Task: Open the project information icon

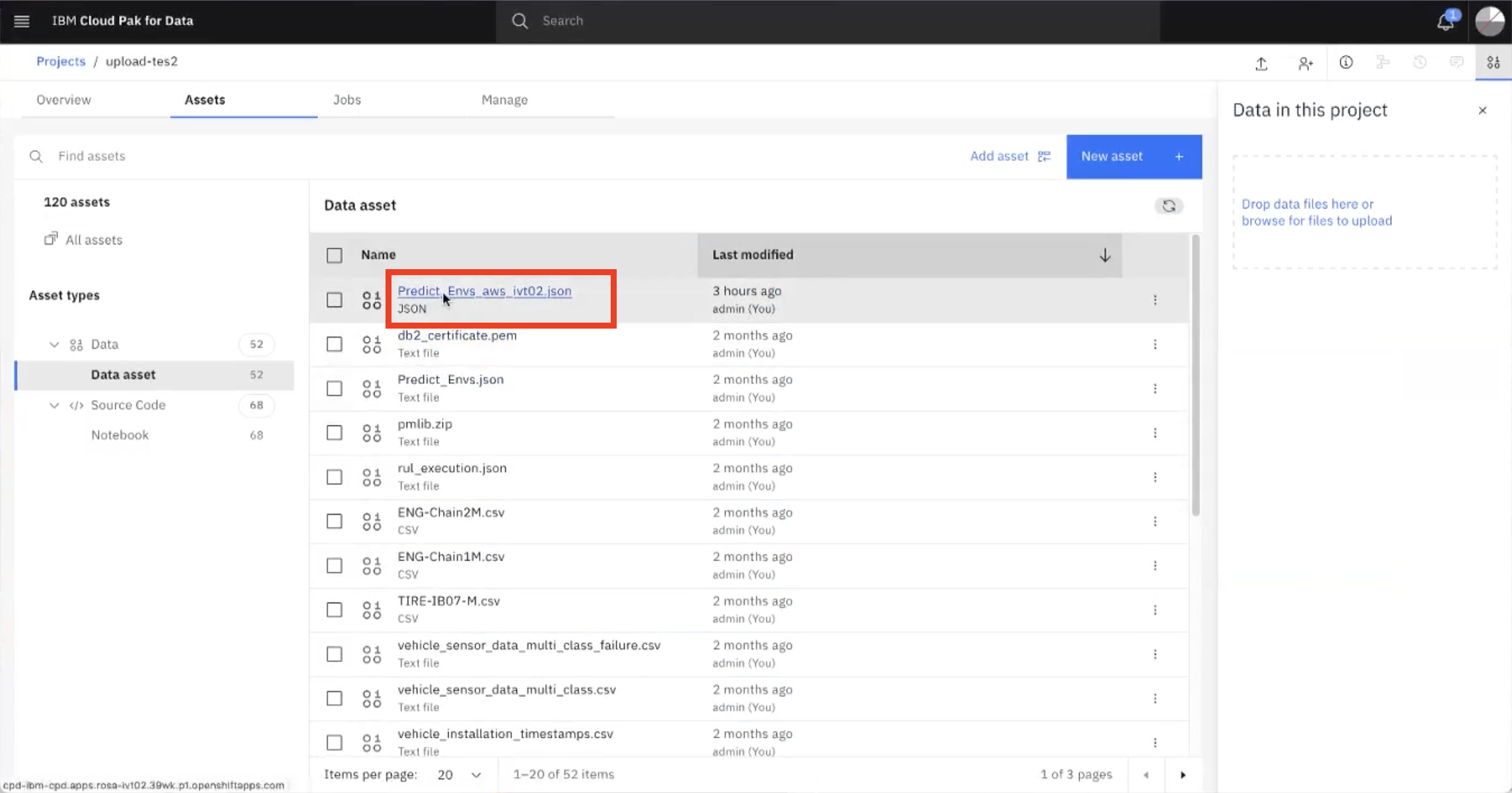Action: coord(1346,62)
